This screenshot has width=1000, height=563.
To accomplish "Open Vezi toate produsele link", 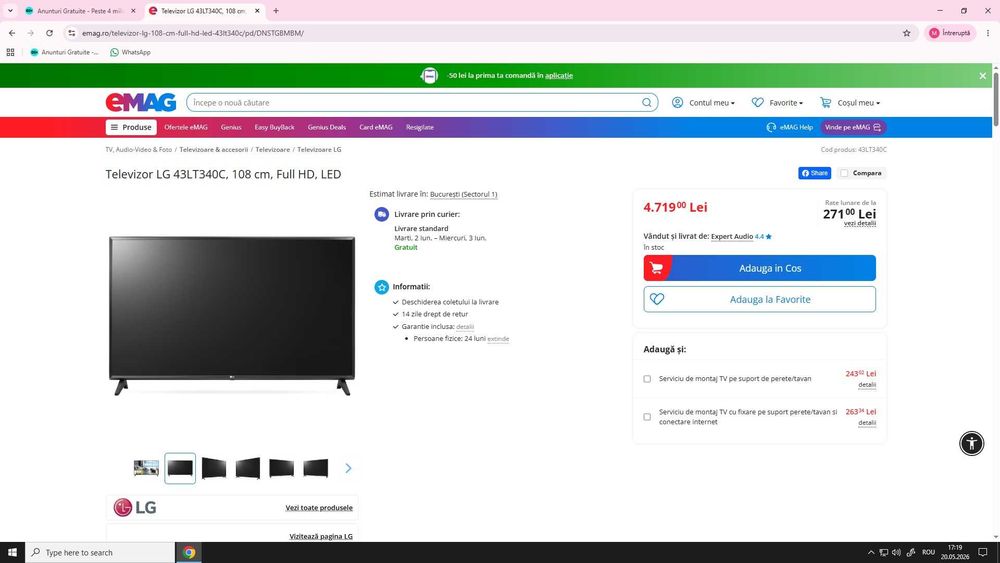I will point(319,508).
